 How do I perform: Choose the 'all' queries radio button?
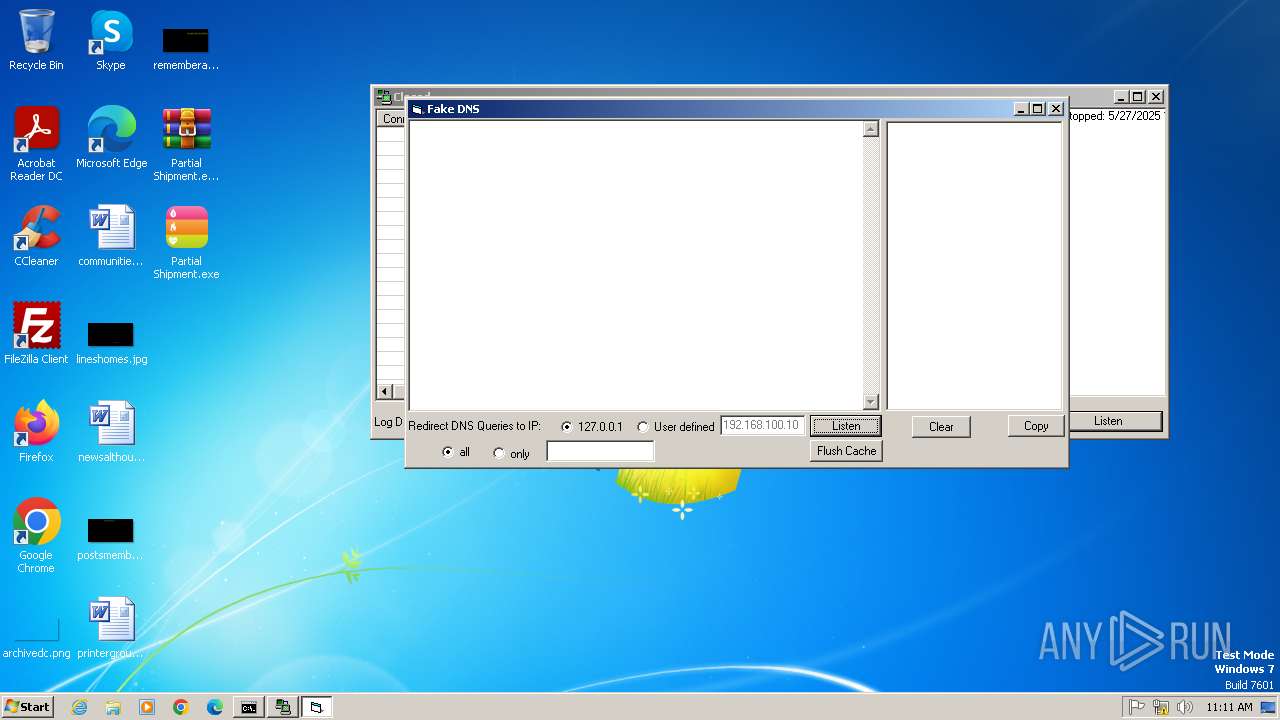click(447, 453)
